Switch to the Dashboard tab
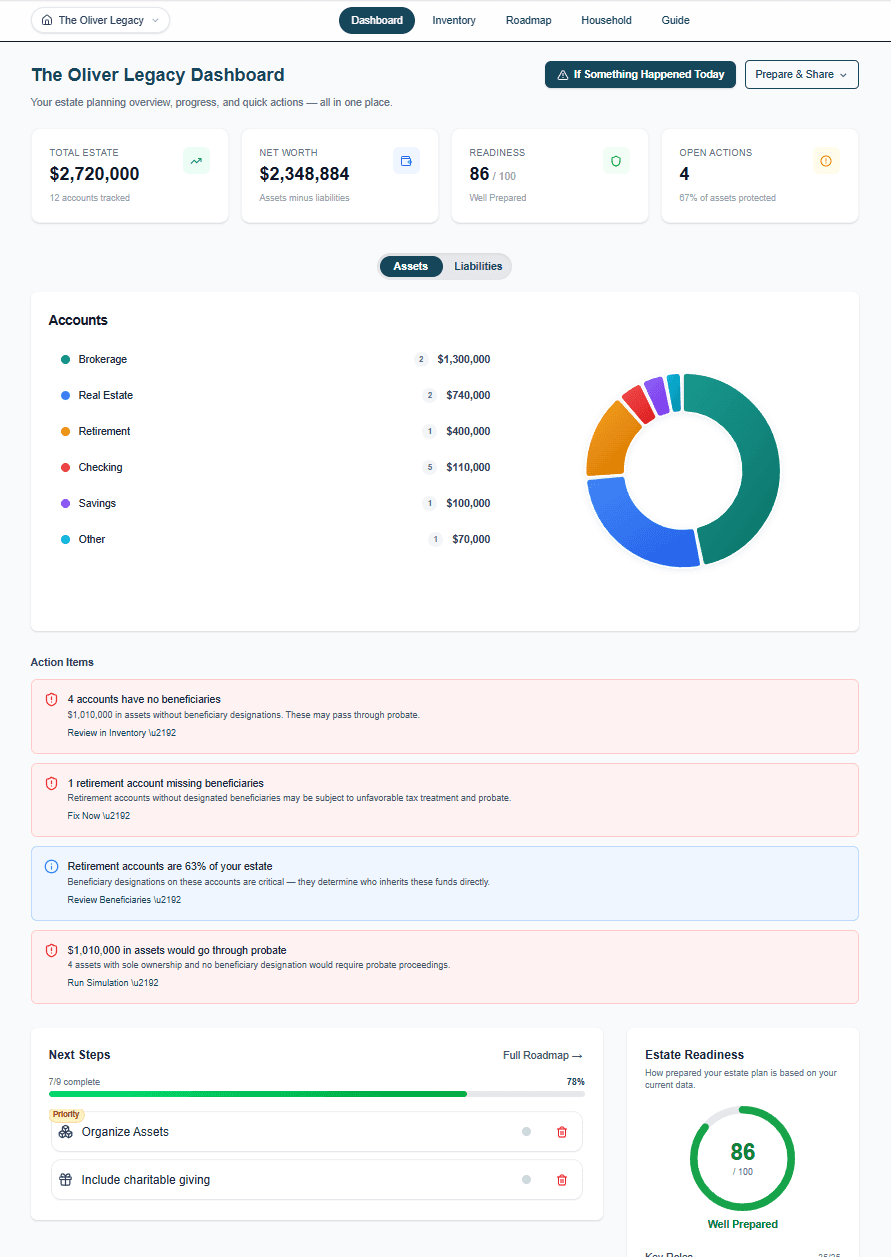The height and width of the screenshot is (1257, 891). pos(377,20)
